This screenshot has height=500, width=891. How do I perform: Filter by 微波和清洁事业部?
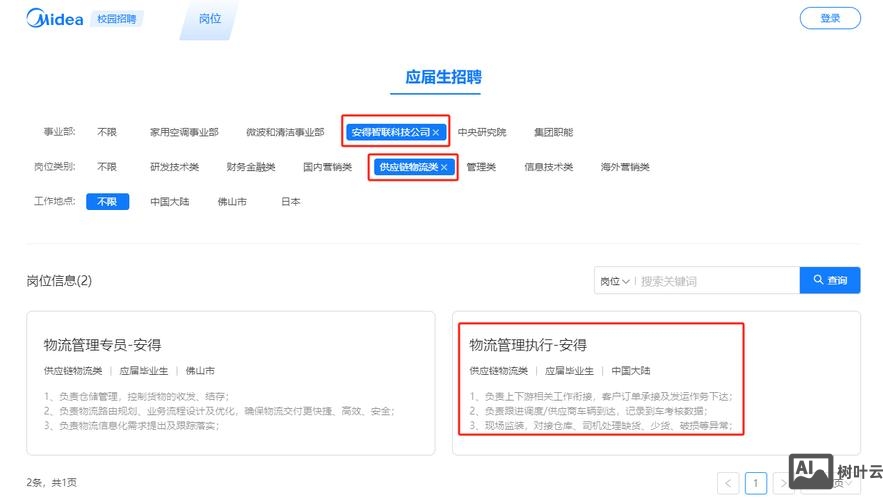click(285, 132)
